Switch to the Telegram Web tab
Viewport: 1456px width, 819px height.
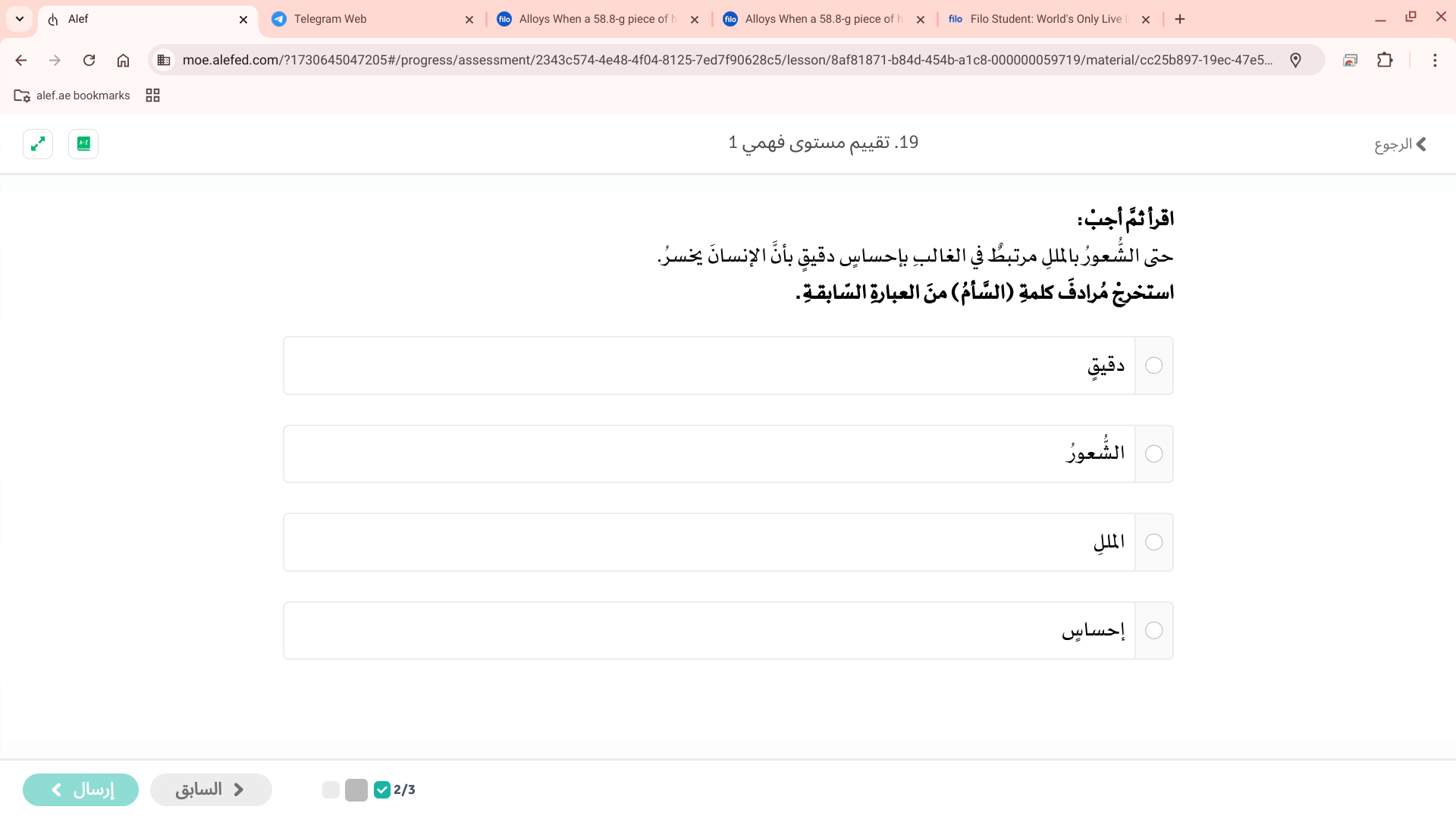point(372,19)
